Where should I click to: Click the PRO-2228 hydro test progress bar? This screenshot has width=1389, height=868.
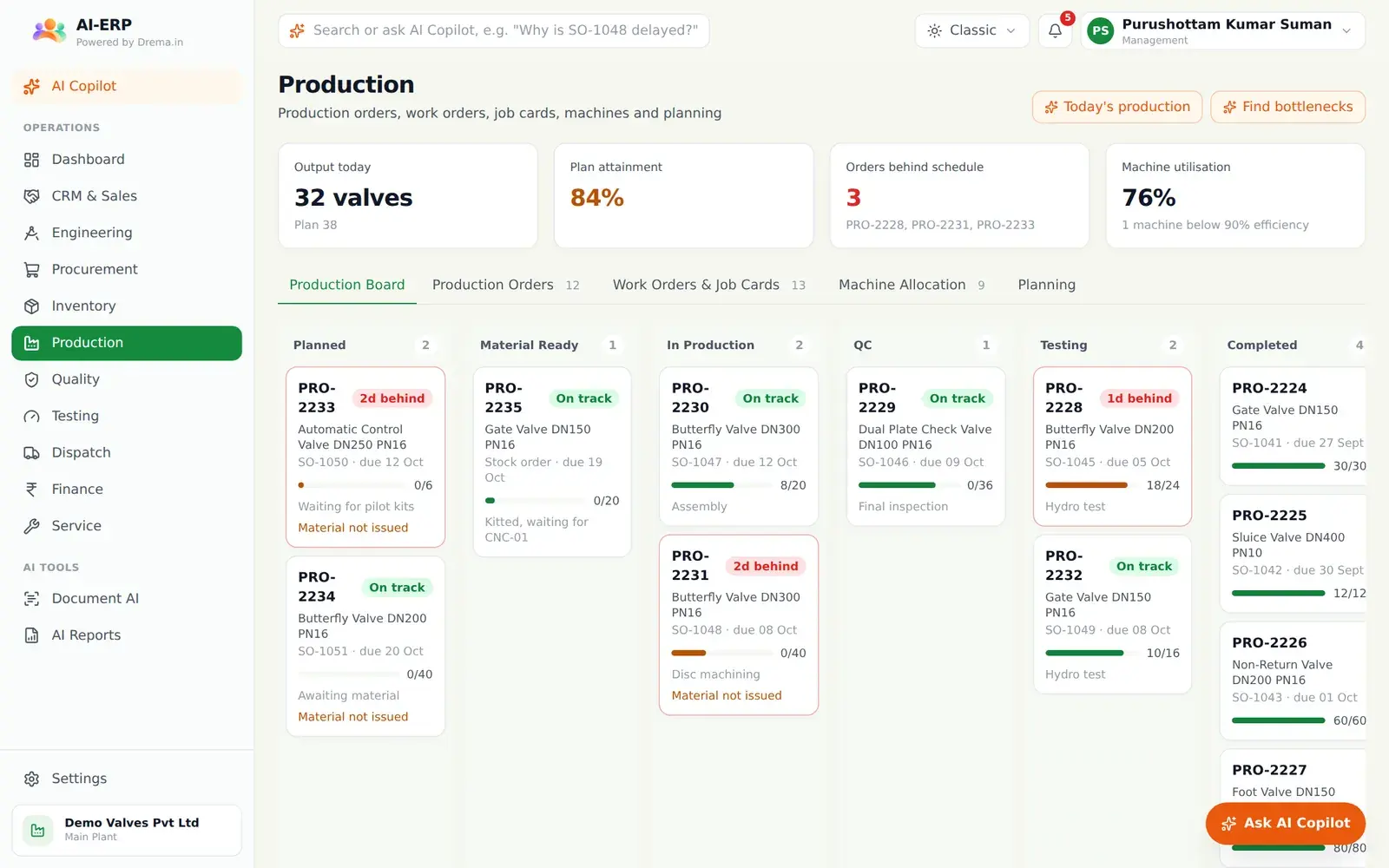pyautogui.click(x=1092, y=485)
